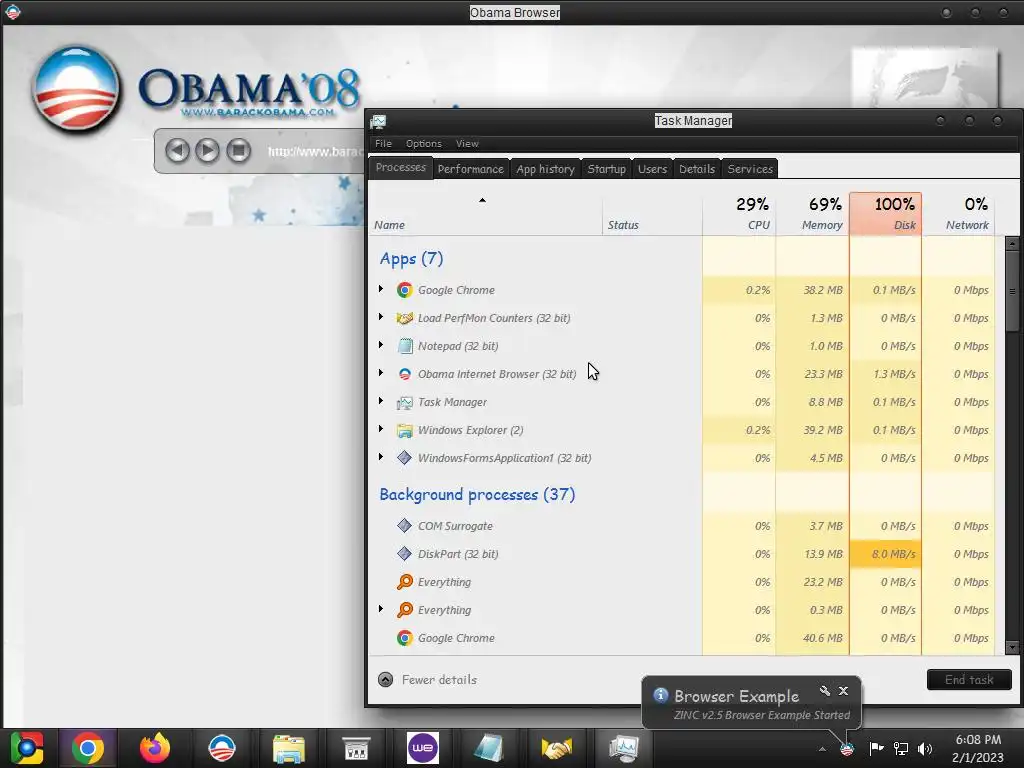This screenshot has width=1024, height=768.
Task: Open the File menu in Task Manager
Action: [x=383, y=144]
